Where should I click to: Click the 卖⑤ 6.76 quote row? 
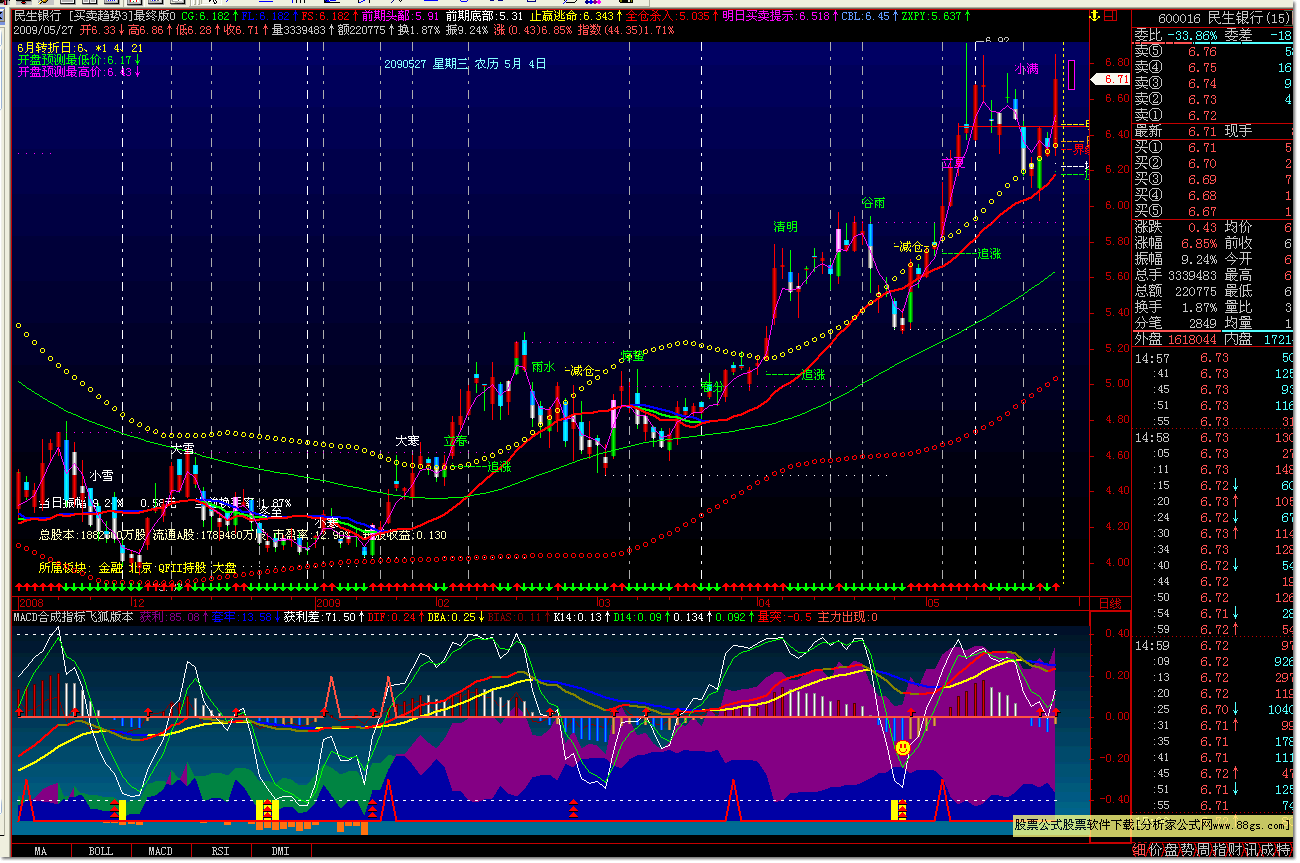(1214, 52)
